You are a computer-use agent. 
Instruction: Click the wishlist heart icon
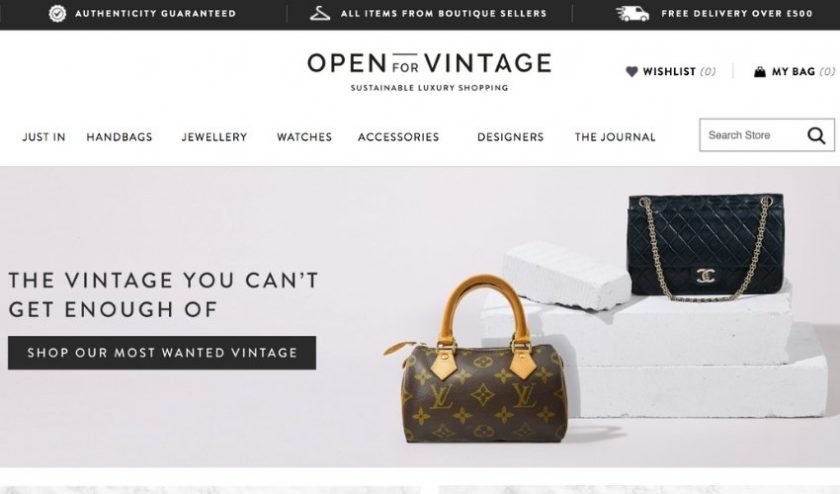(x=632, y=71)
